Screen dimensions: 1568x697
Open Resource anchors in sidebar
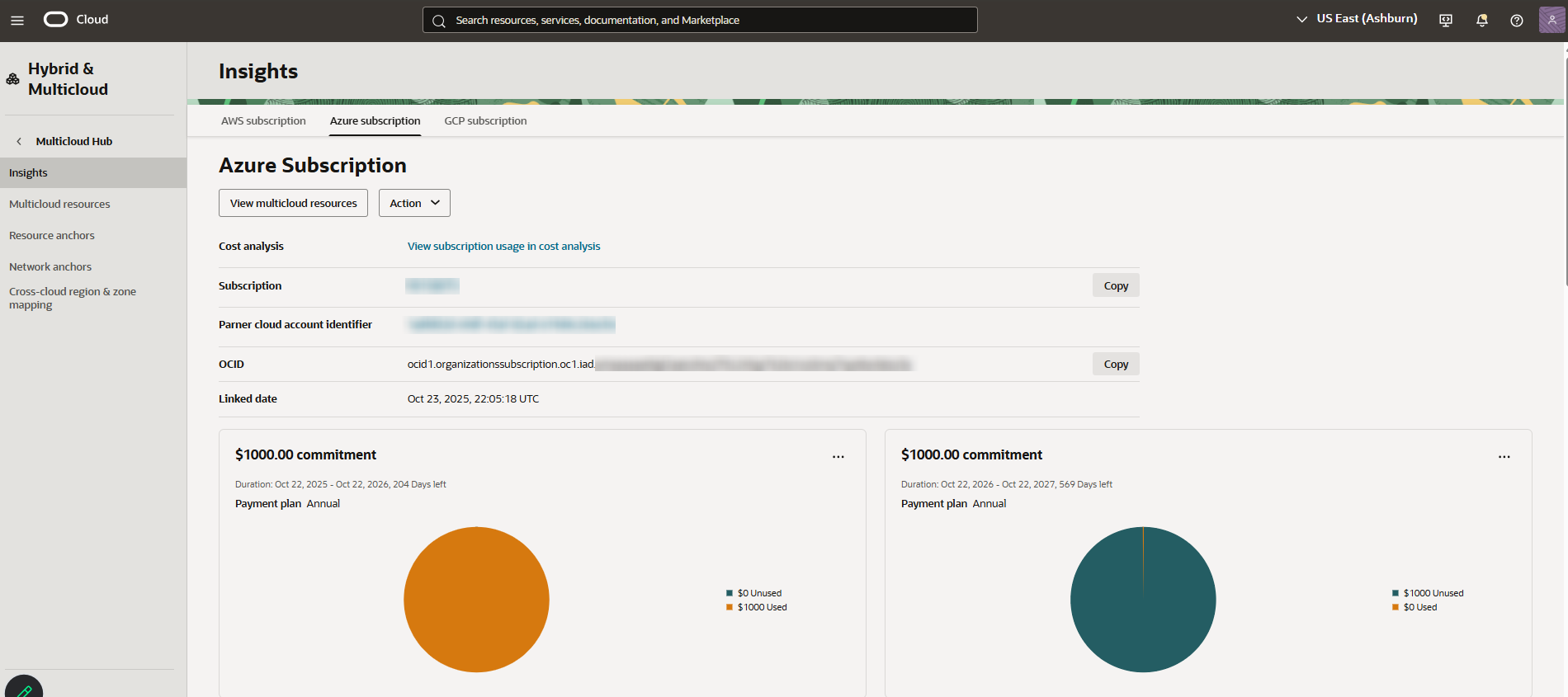[x=52, y=236]
